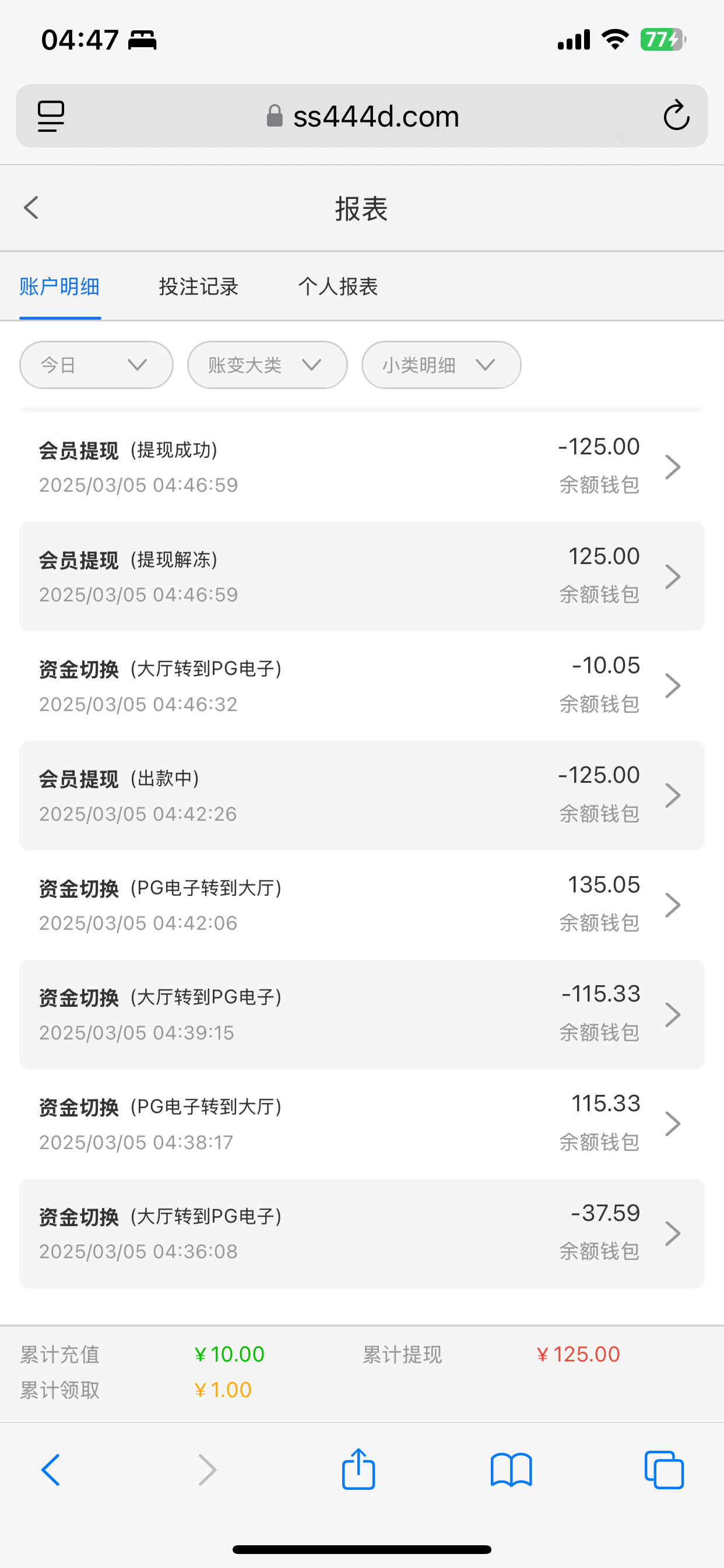
Task: Show open tabs in Safari
Action: click(664, 1470)
